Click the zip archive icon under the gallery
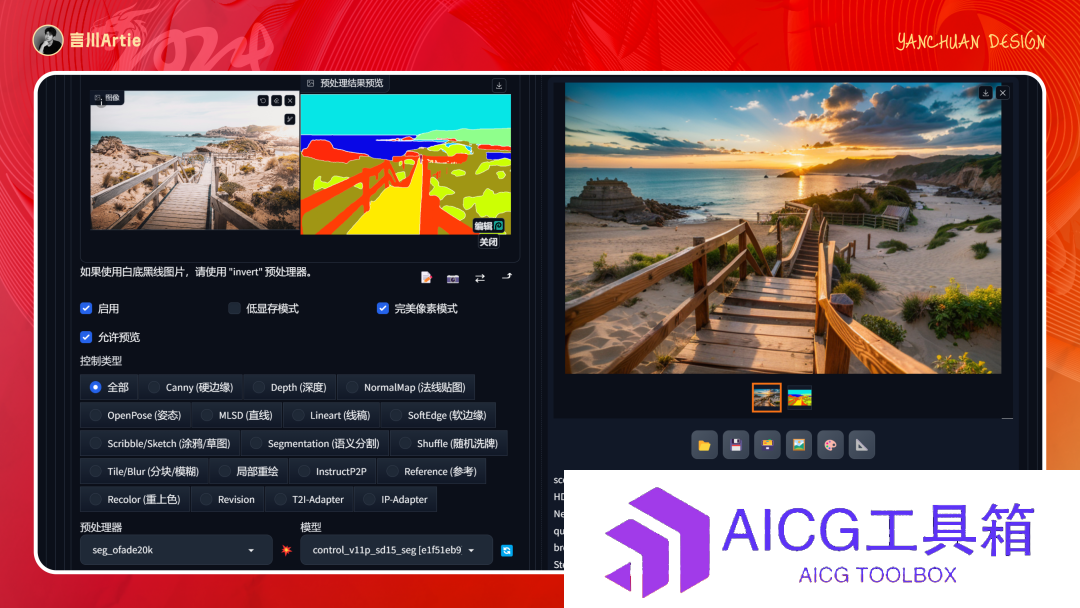The width and height of the screenshot is (1080, 608). [x=767, y=445]
